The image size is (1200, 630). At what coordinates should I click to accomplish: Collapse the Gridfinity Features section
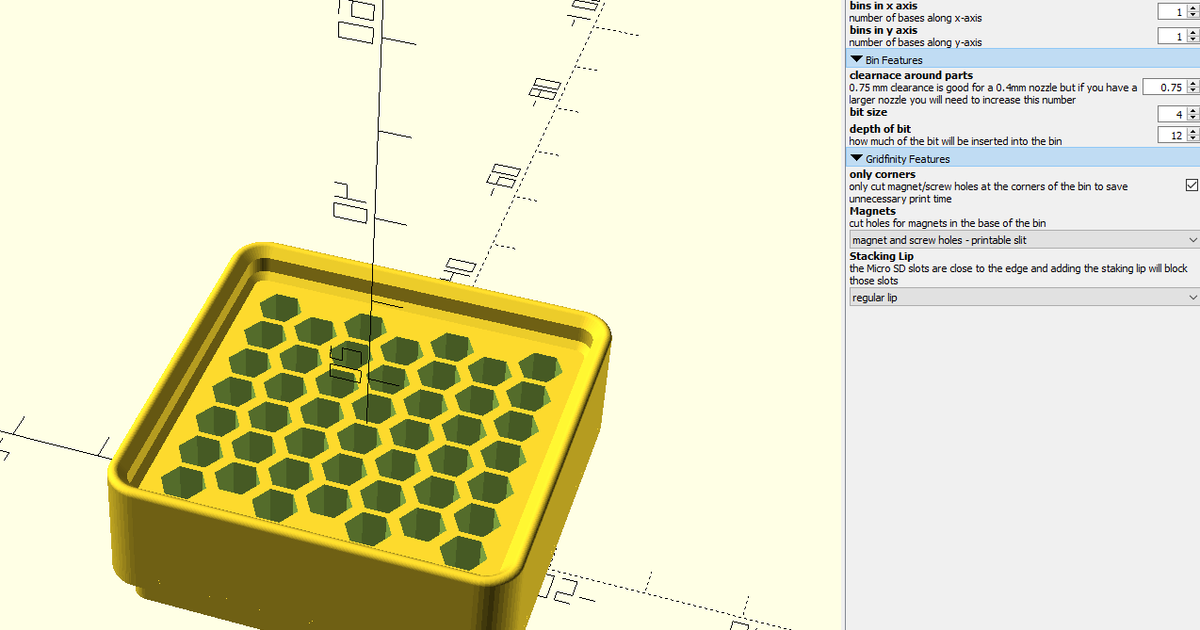[x=857, y=158]
